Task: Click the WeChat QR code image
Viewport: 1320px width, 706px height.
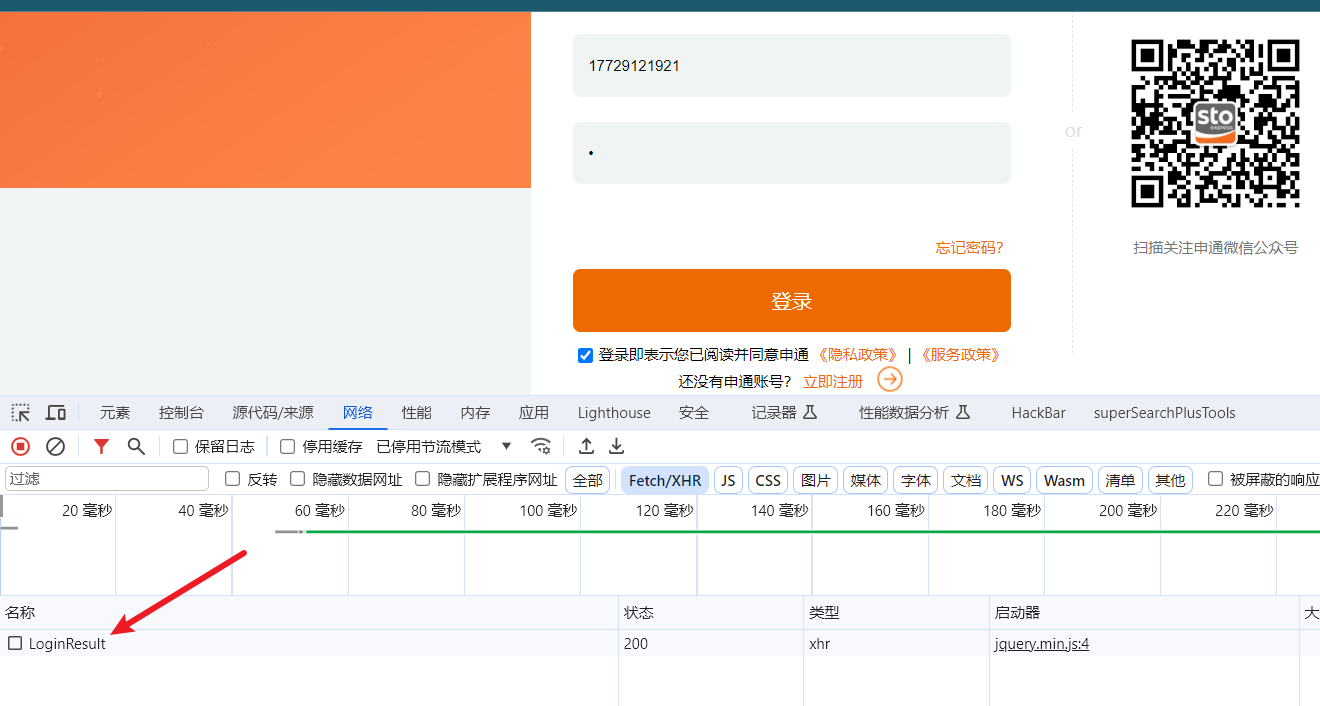Action: click(1215, 124)
